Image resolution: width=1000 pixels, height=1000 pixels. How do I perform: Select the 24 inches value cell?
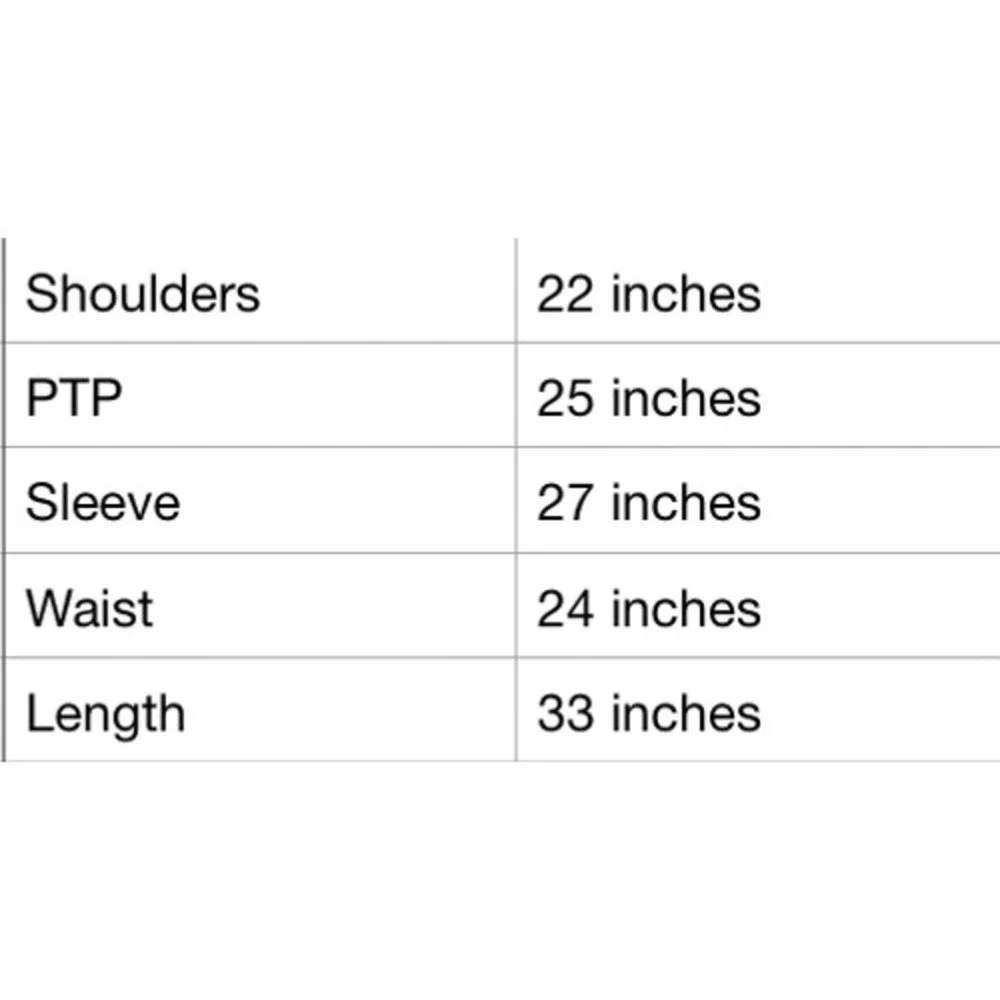point(758,605)
